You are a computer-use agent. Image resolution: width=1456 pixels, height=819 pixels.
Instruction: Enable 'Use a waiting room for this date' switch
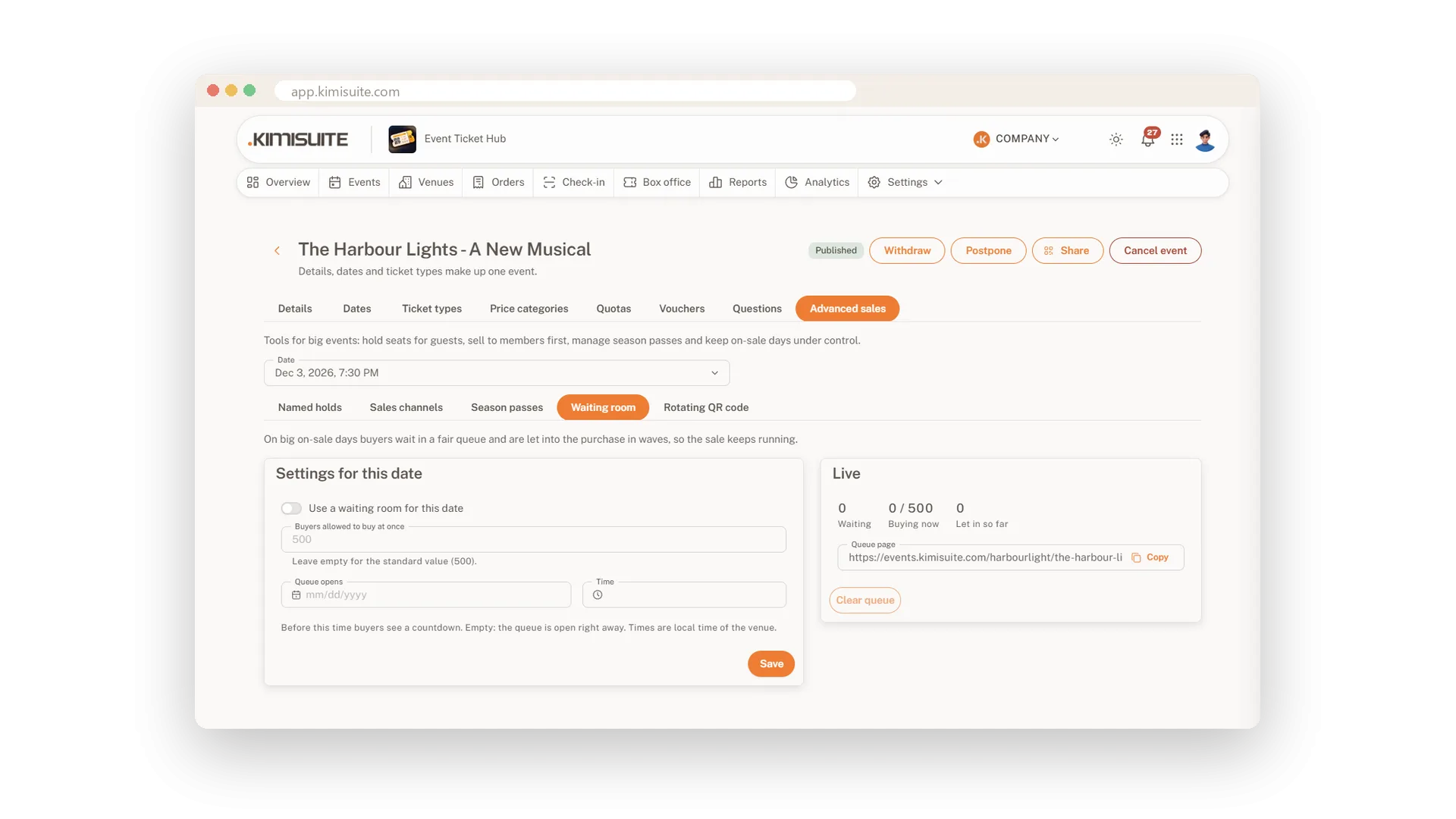(x=291, y=509)
